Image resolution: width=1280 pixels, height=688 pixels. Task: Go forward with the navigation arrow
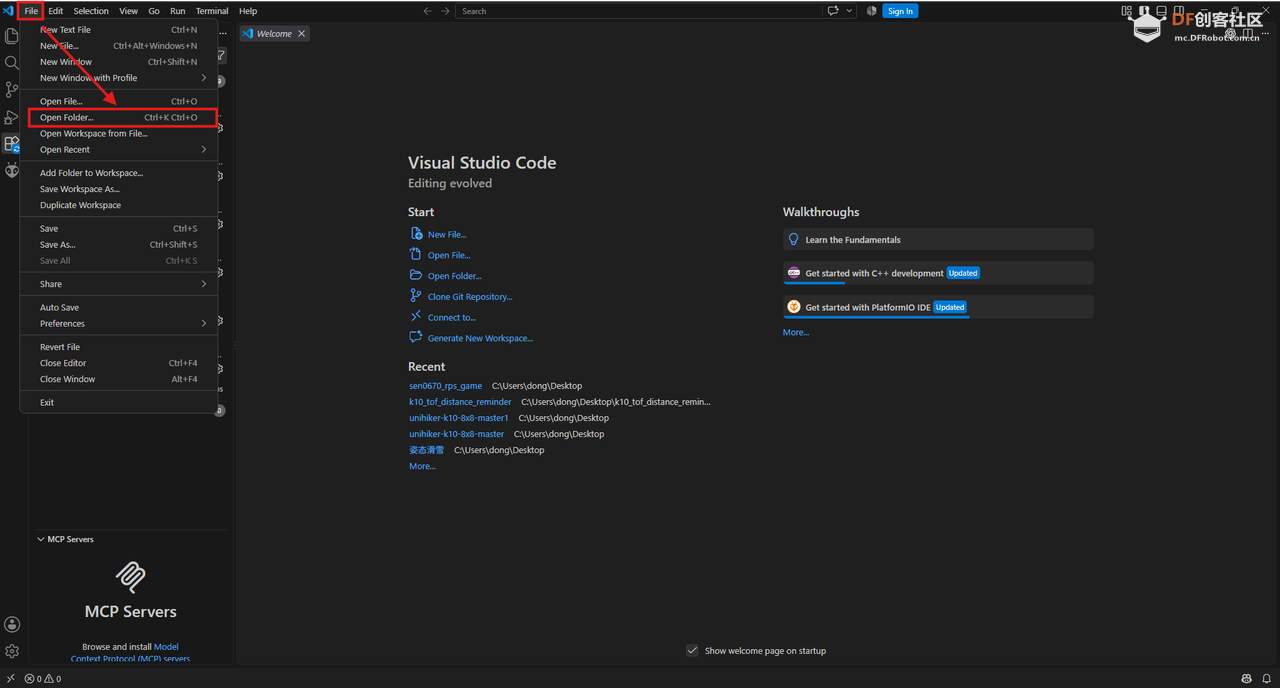[x=445, y=11]
